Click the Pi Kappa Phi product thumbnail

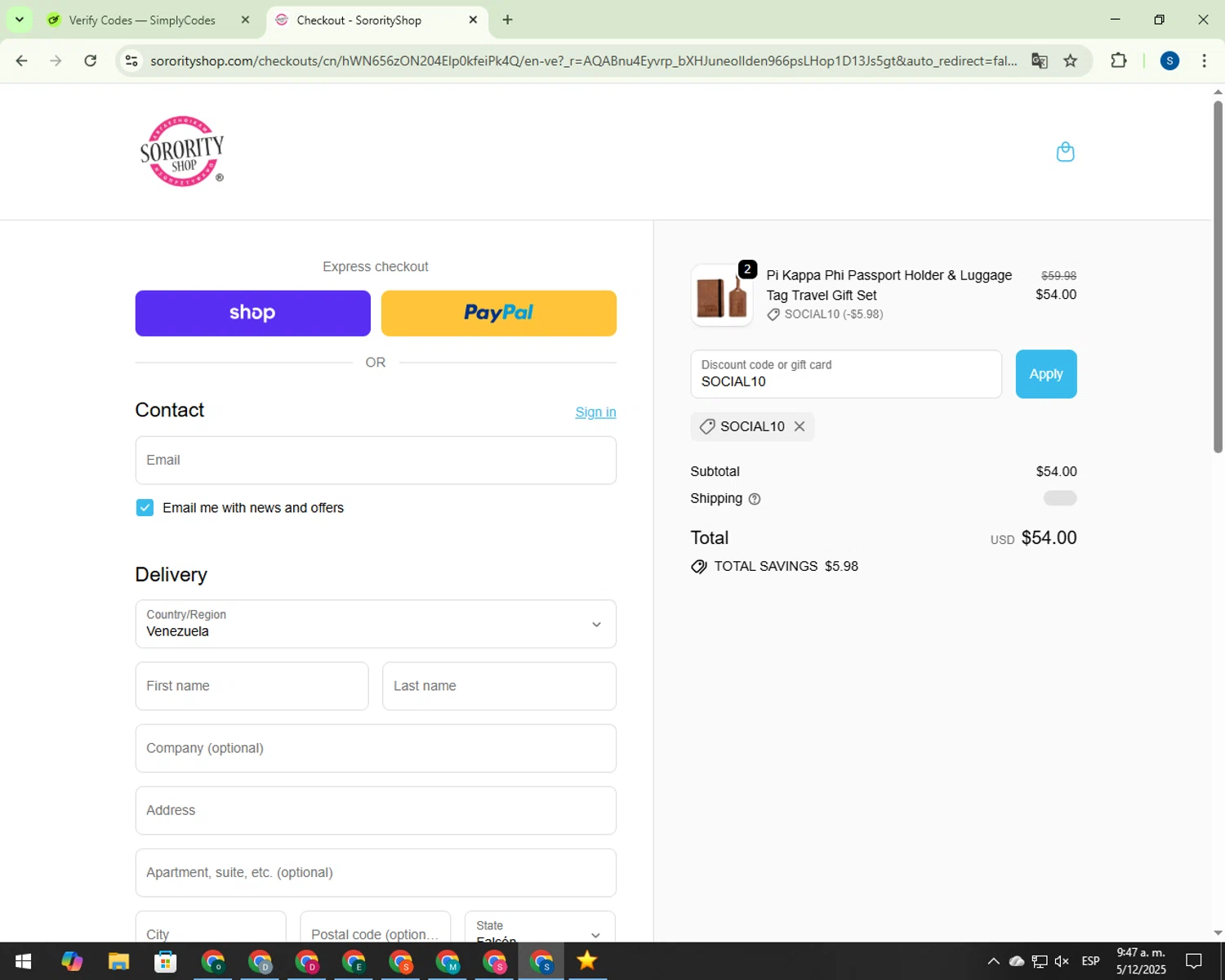(721, 295)
